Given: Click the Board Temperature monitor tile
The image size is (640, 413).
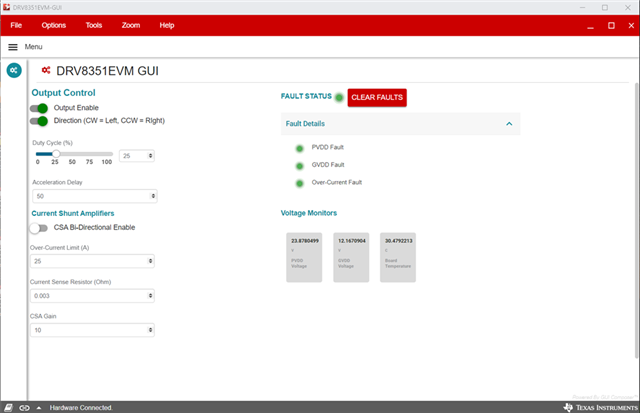Looking at the screenshot, I should (398, 258).
